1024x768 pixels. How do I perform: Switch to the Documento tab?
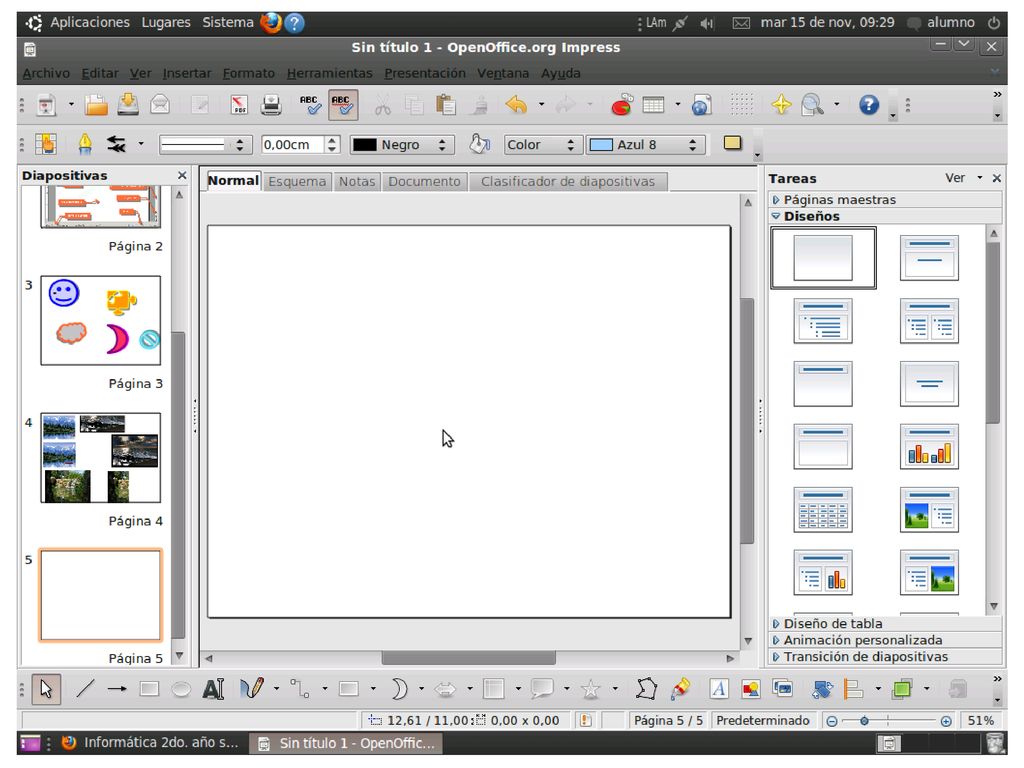pos(424,182)
